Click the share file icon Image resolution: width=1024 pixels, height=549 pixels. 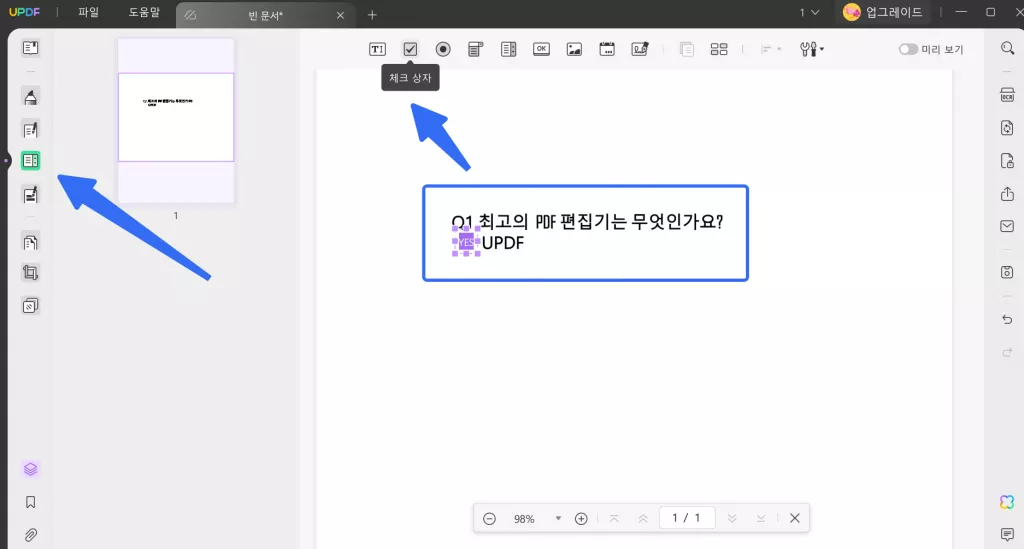[1008, 194]
